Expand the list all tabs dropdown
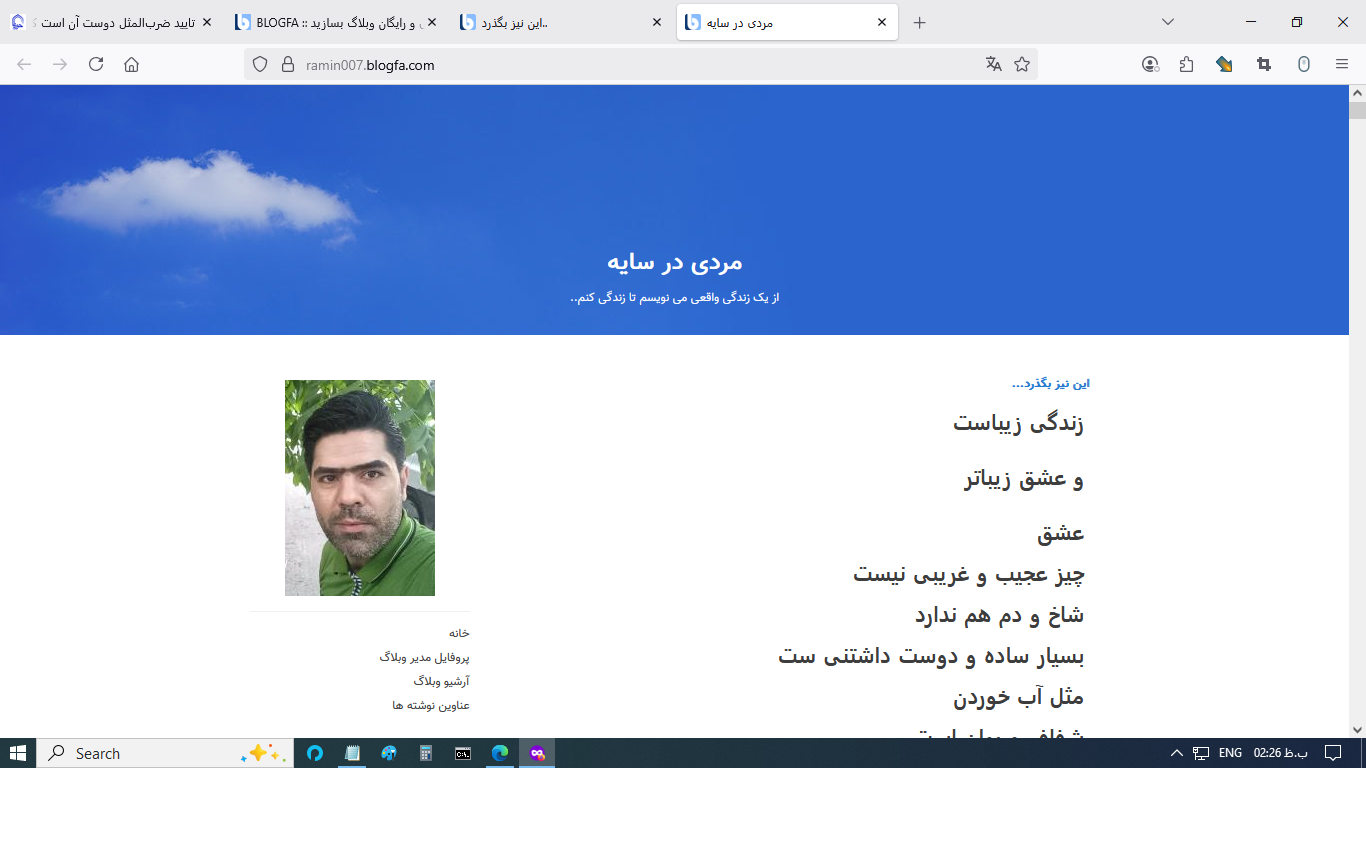 (1167, 22)
